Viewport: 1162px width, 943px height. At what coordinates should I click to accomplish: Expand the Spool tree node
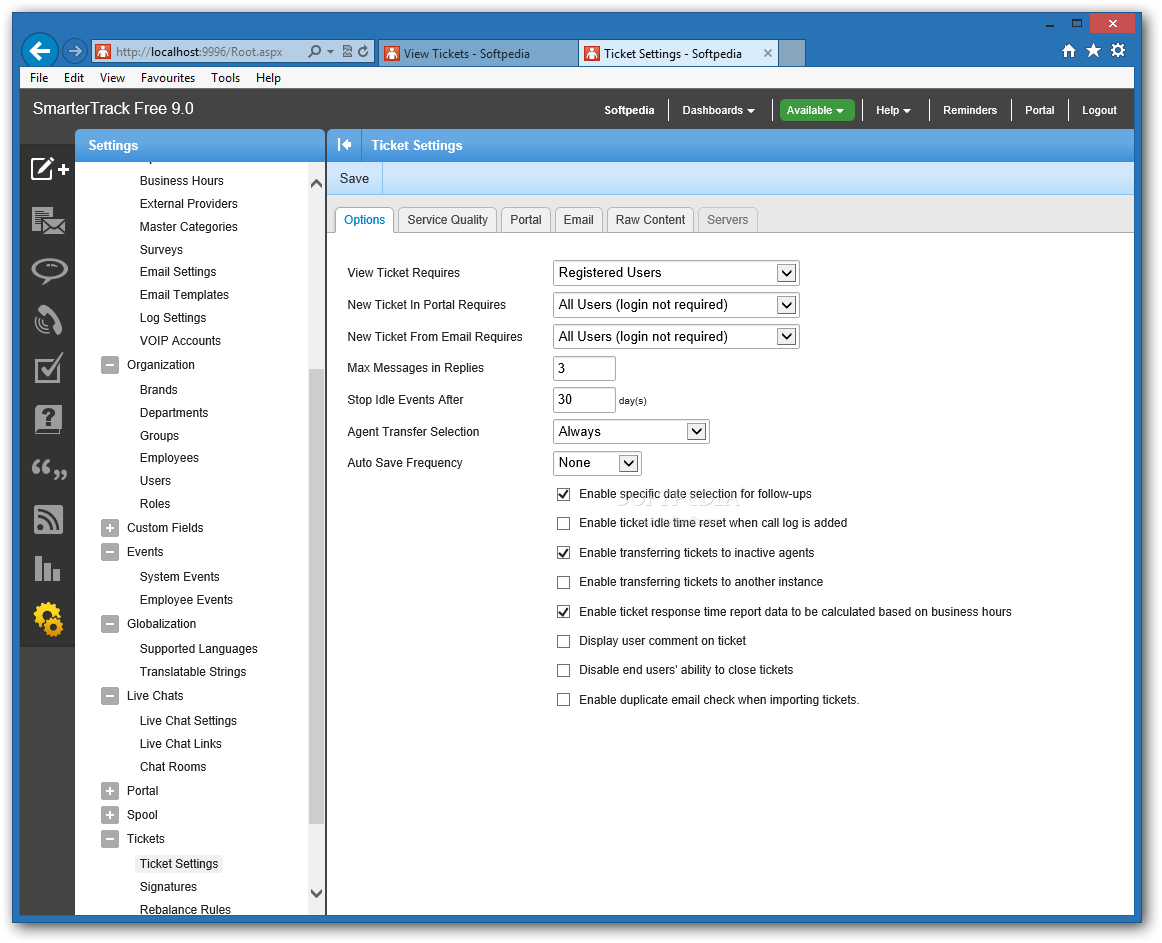pyautogui.click(x=110, y=815)
